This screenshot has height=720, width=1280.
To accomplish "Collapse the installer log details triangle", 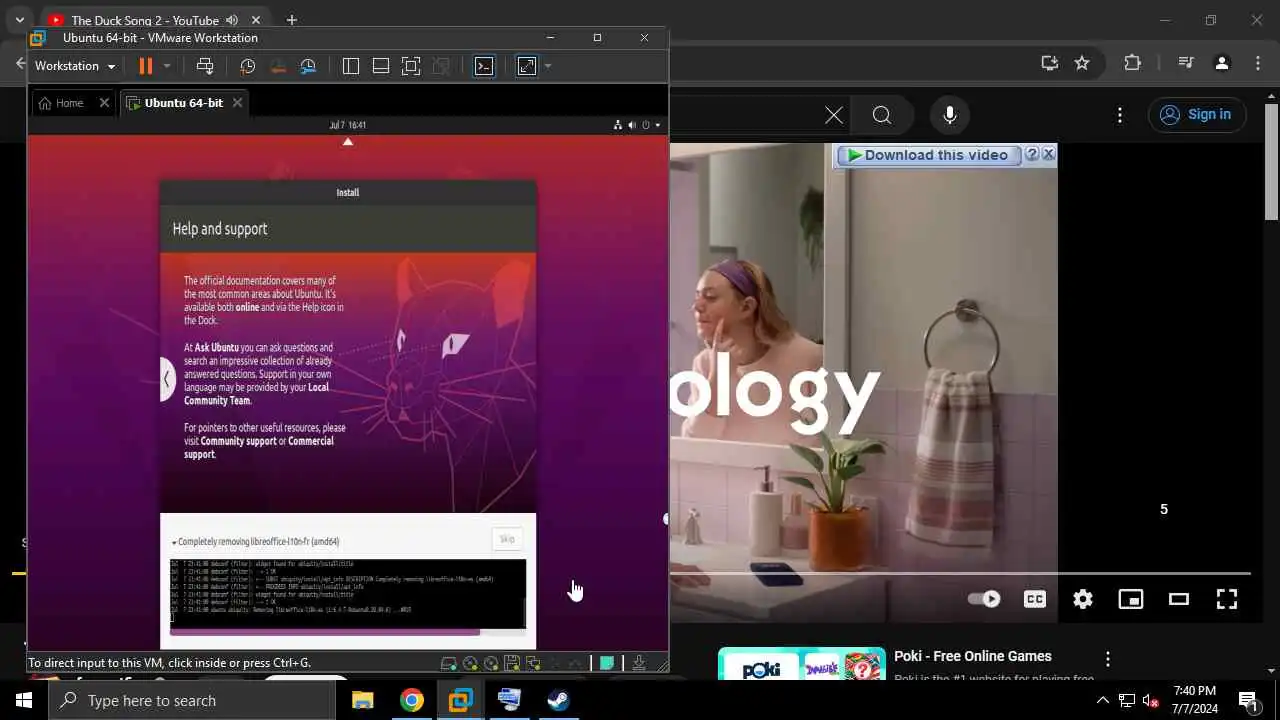I will (x=174, y=542).
